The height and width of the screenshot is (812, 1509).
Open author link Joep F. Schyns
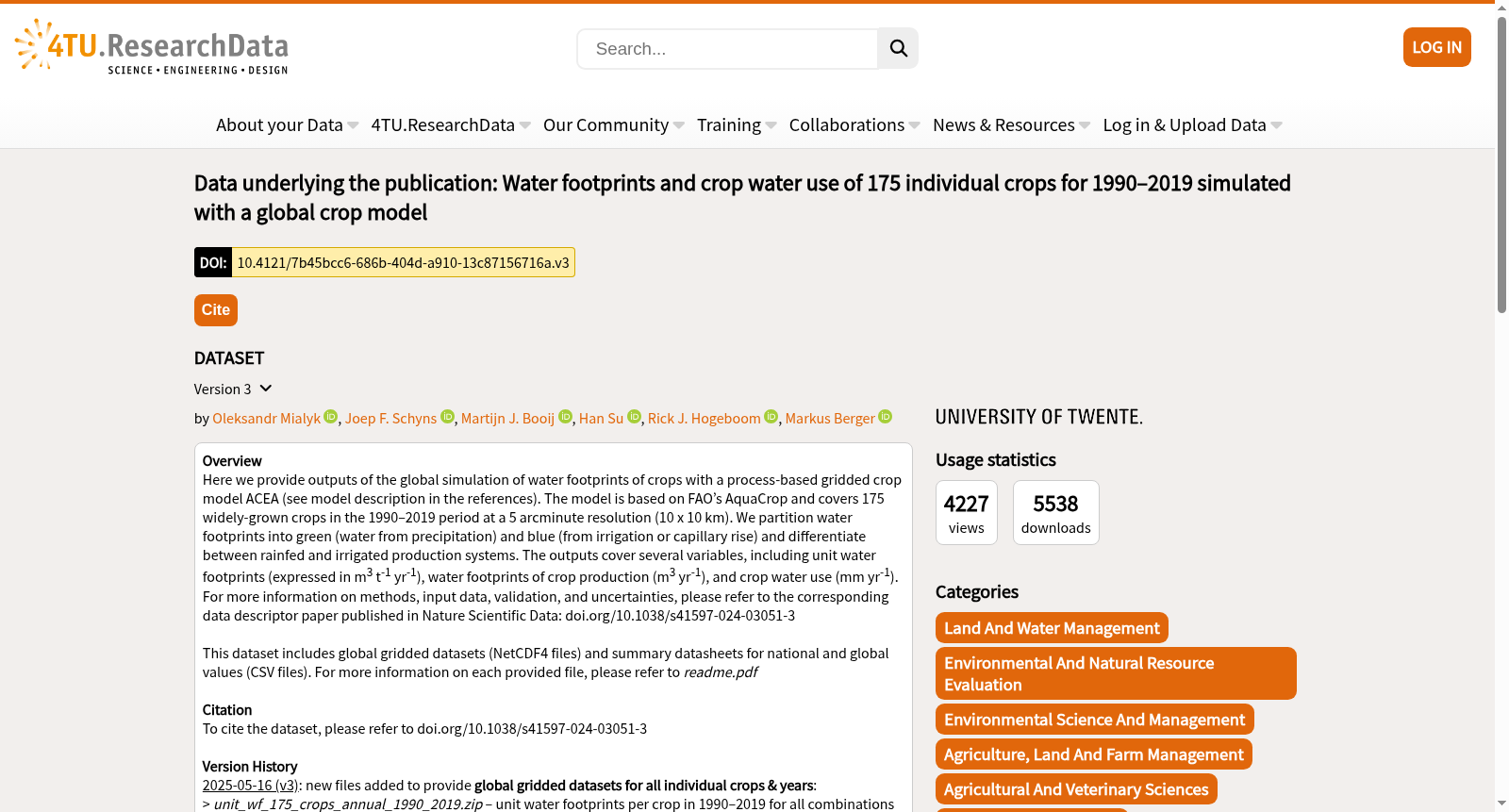390,419
